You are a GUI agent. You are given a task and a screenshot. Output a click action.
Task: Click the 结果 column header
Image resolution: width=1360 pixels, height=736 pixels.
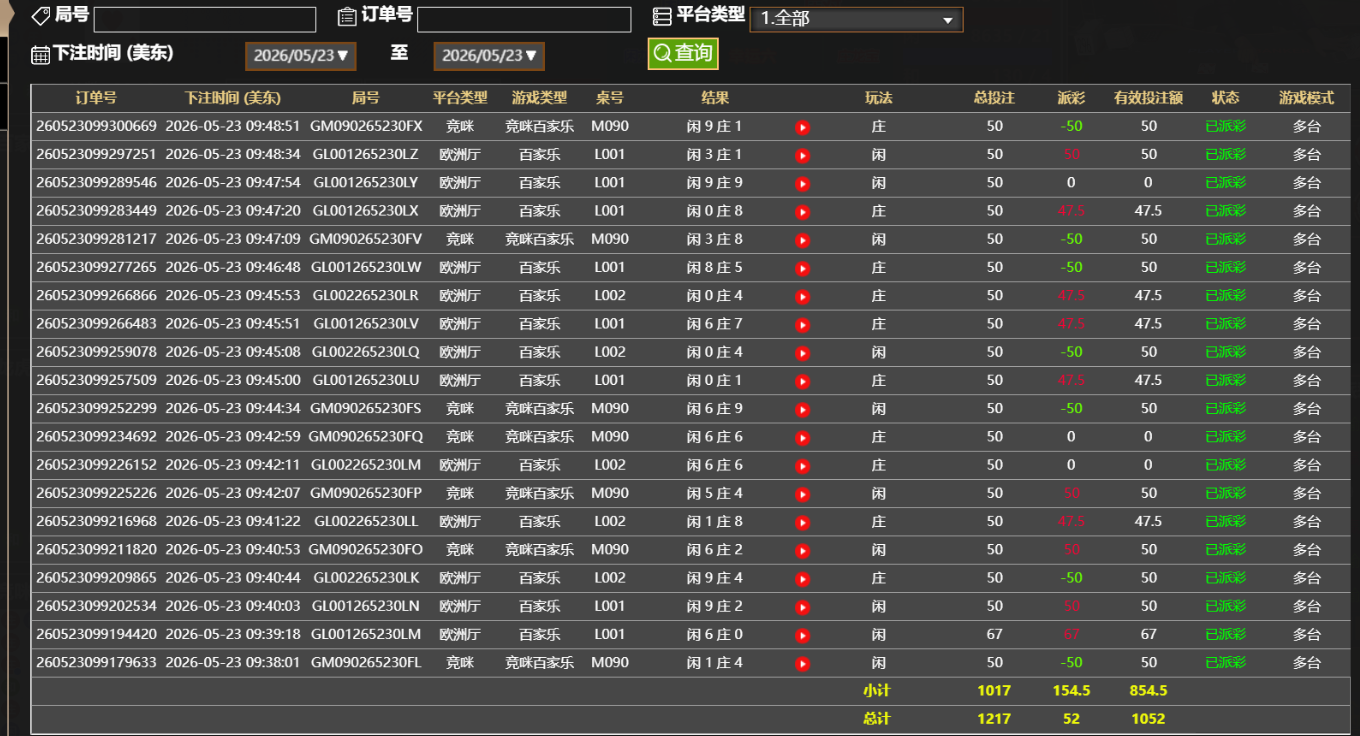pyautogui.click(x=715, y=98)
